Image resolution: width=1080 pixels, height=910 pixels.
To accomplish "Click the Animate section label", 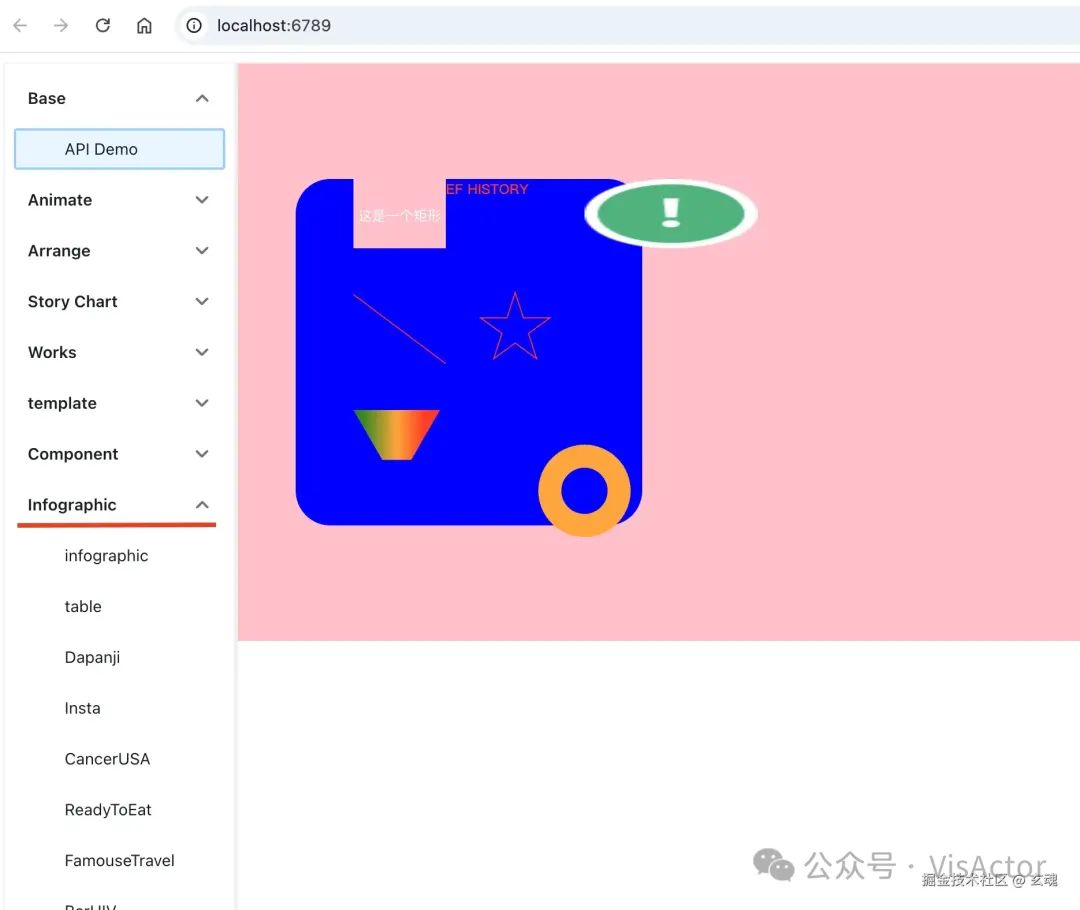I will point(60,200).
